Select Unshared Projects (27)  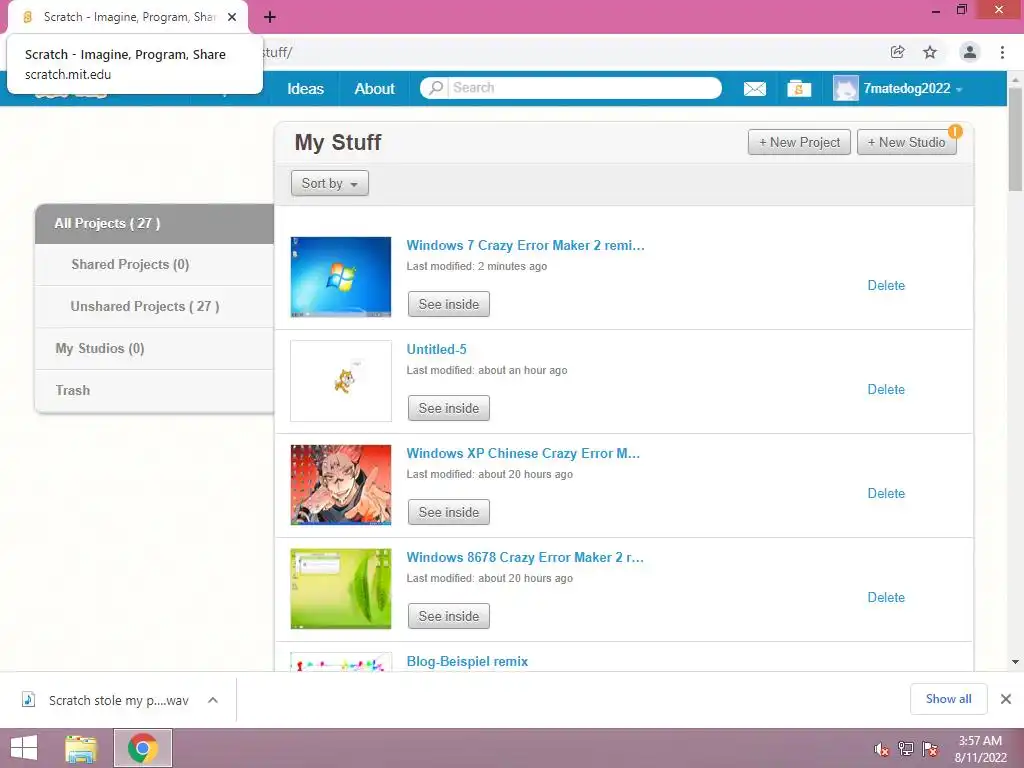click(154, 306)
